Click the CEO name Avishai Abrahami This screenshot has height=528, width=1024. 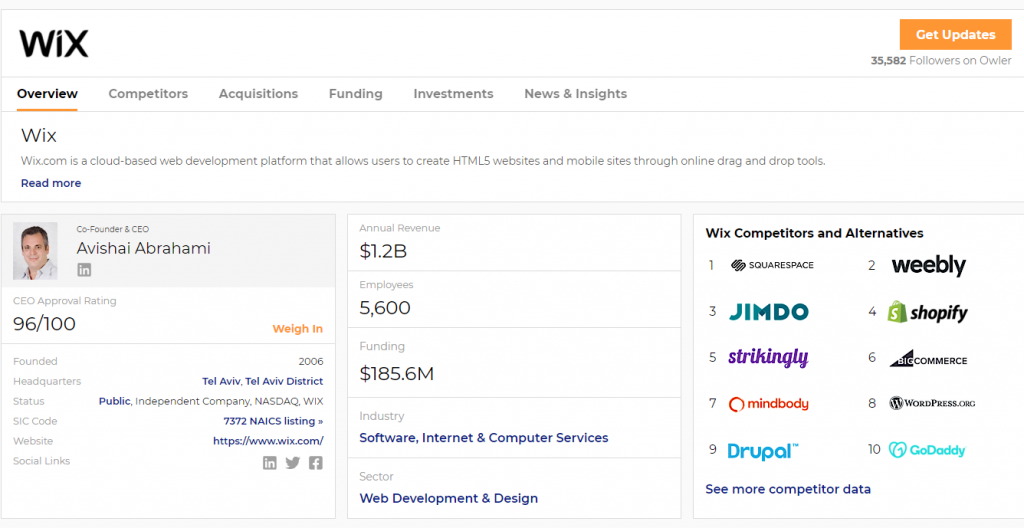click(144, 248)
